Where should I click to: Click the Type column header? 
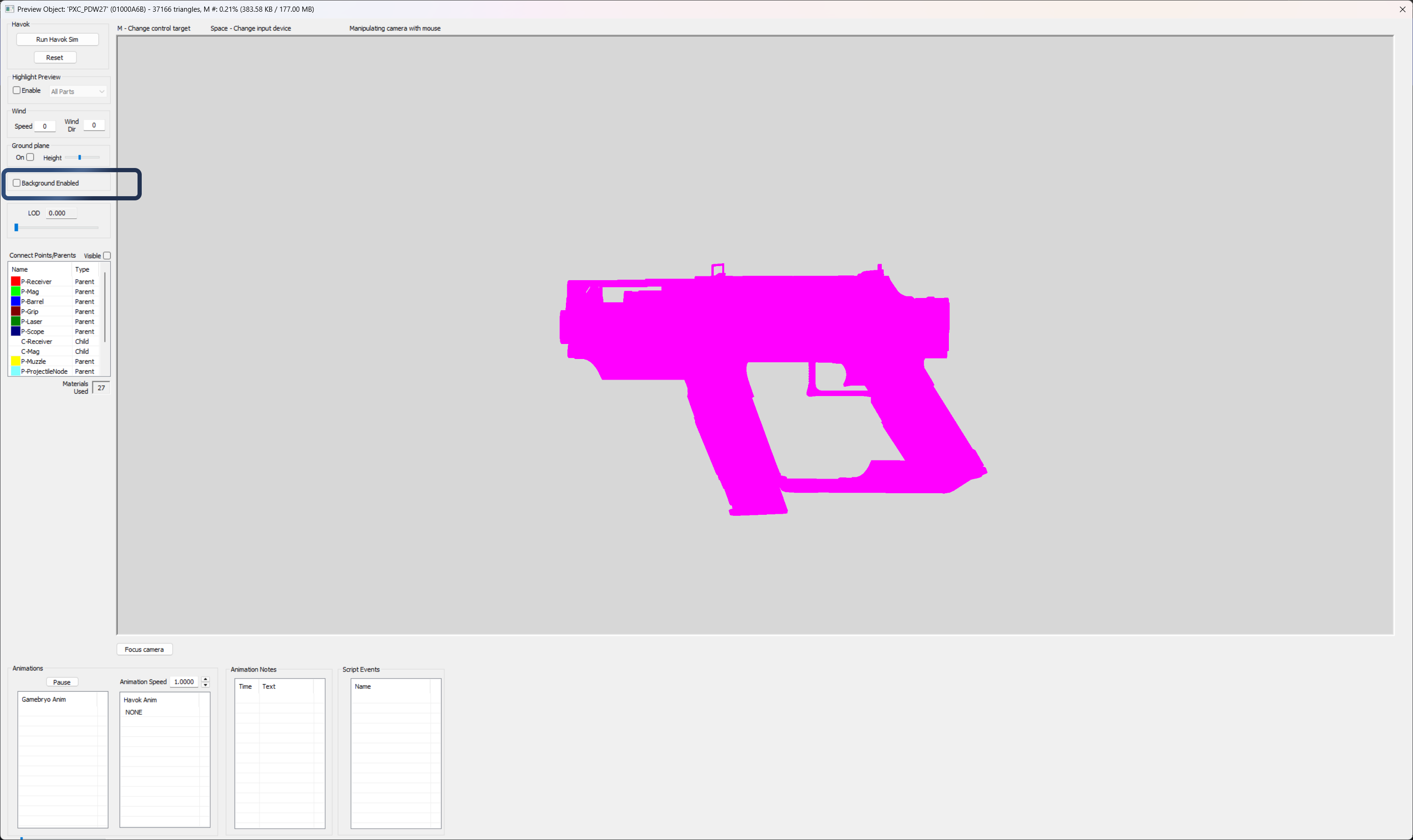85,269
